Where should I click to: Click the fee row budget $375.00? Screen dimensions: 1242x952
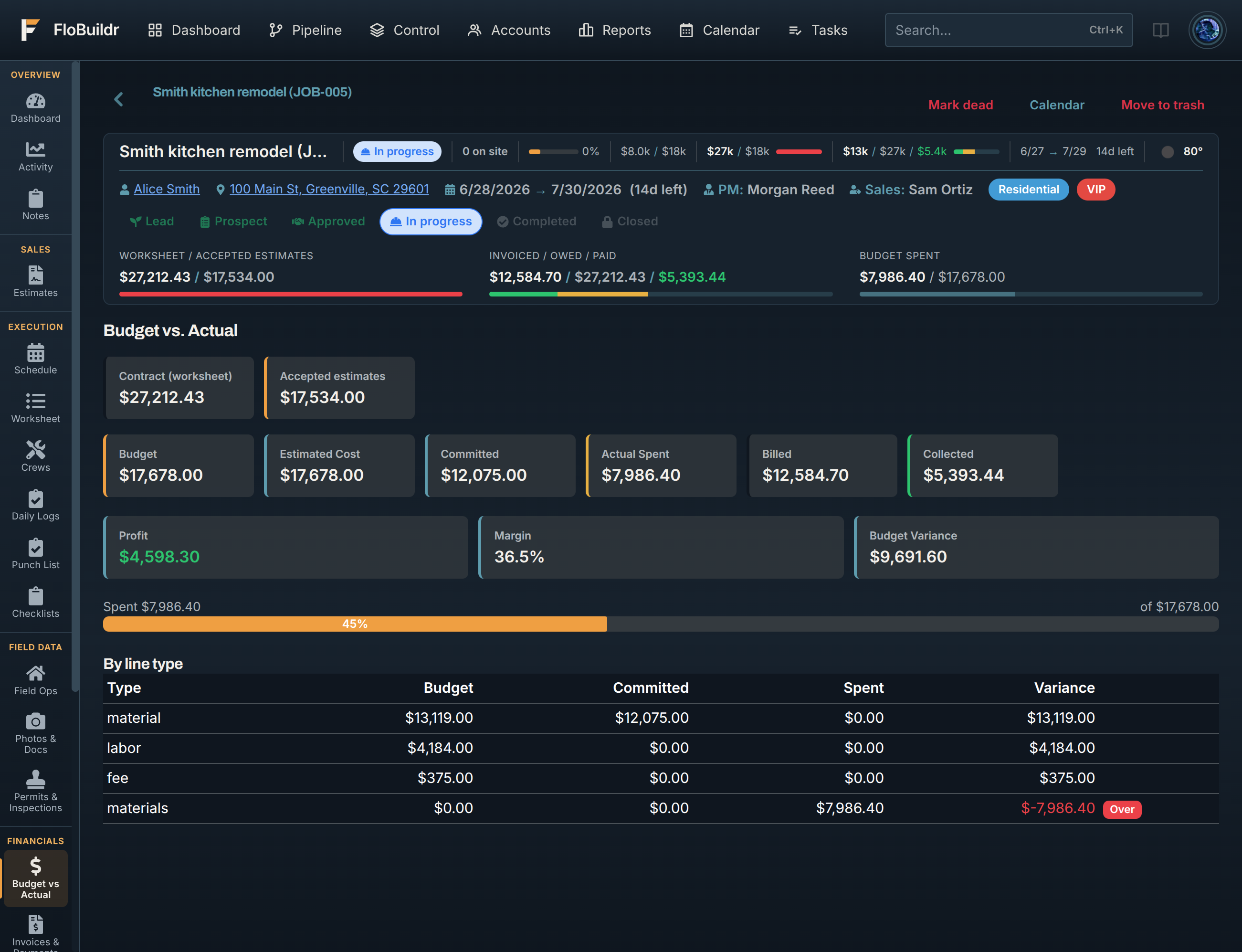tap(445, 778)
